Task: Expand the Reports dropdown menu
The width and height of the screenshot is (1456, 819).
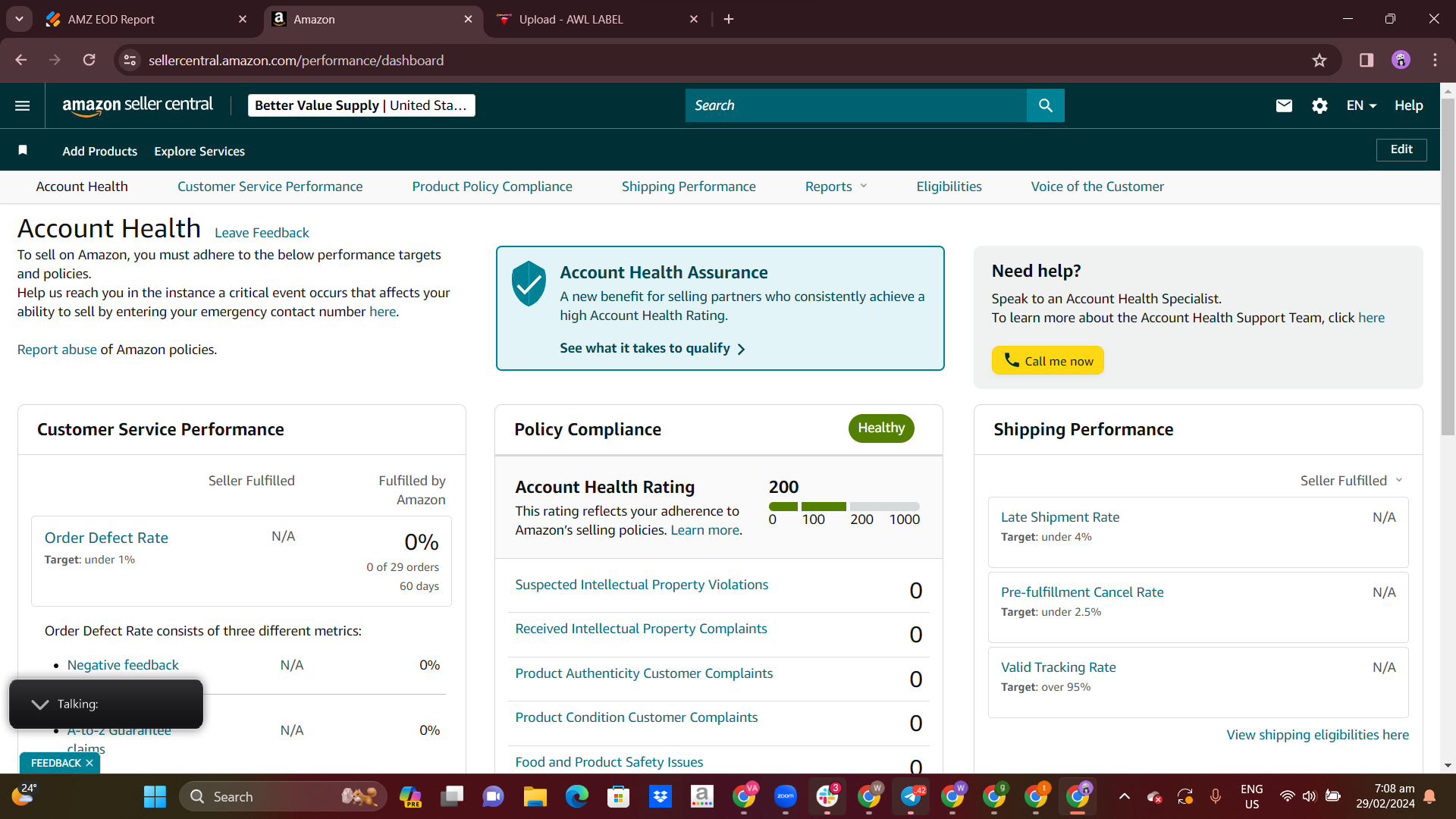Action: [x=836, y=187]
